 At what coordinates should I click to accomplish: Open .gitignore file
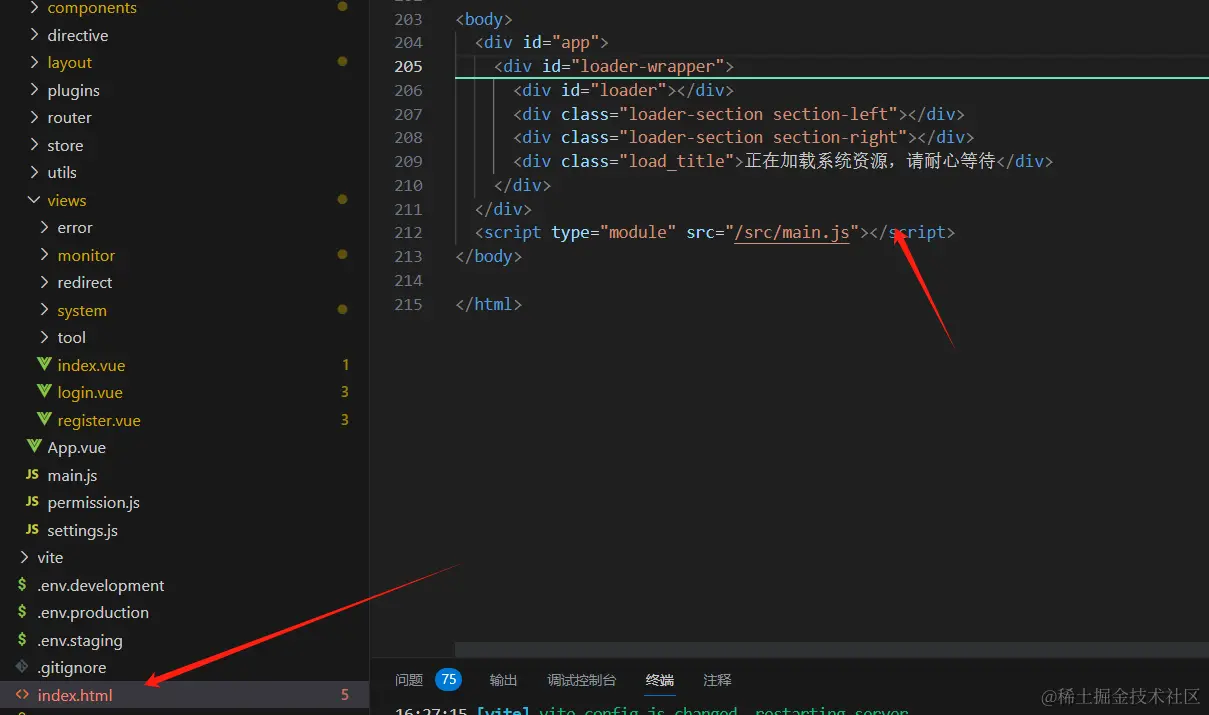pos(71,667)
